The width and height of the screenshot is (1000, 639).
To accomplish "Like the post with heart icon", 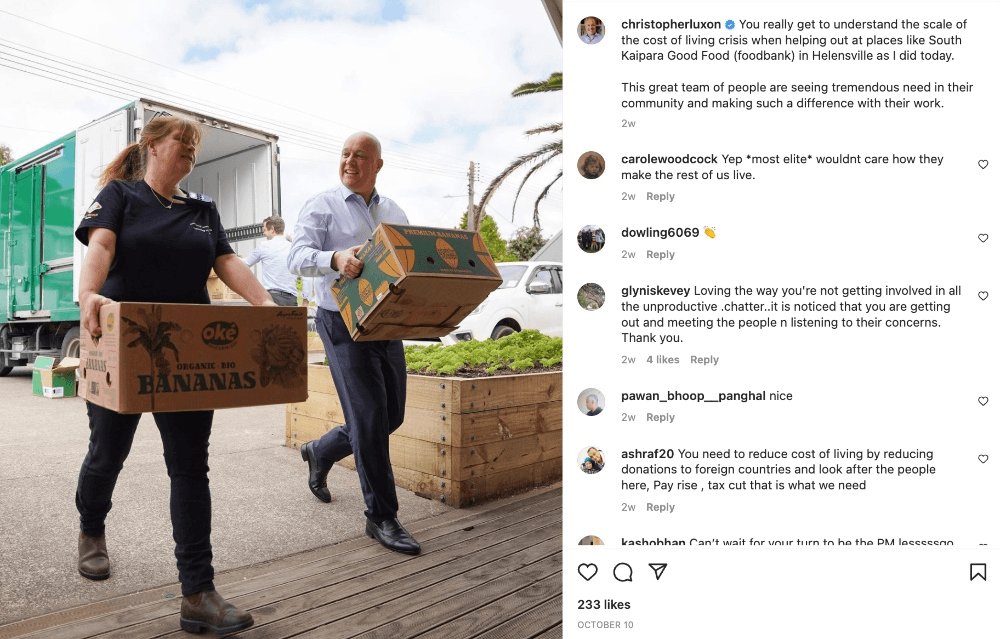I will [x=587, y=571].
